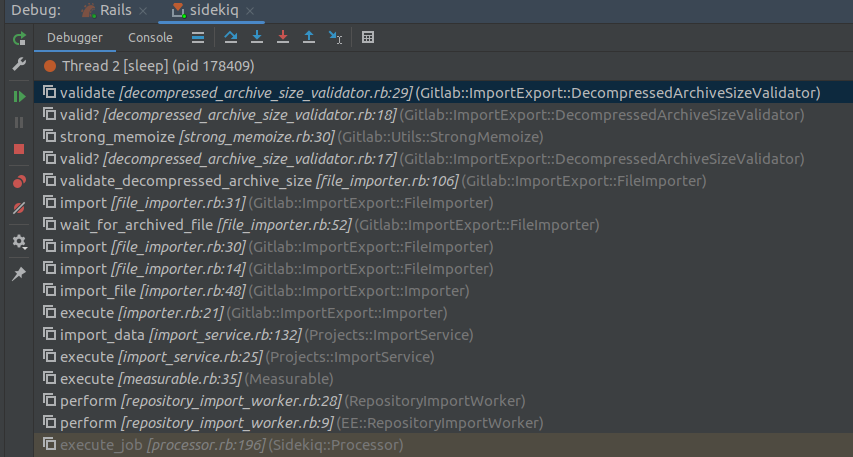Step over the current line
This screenshot has height=457, width=853.
[x=231, y=37]
